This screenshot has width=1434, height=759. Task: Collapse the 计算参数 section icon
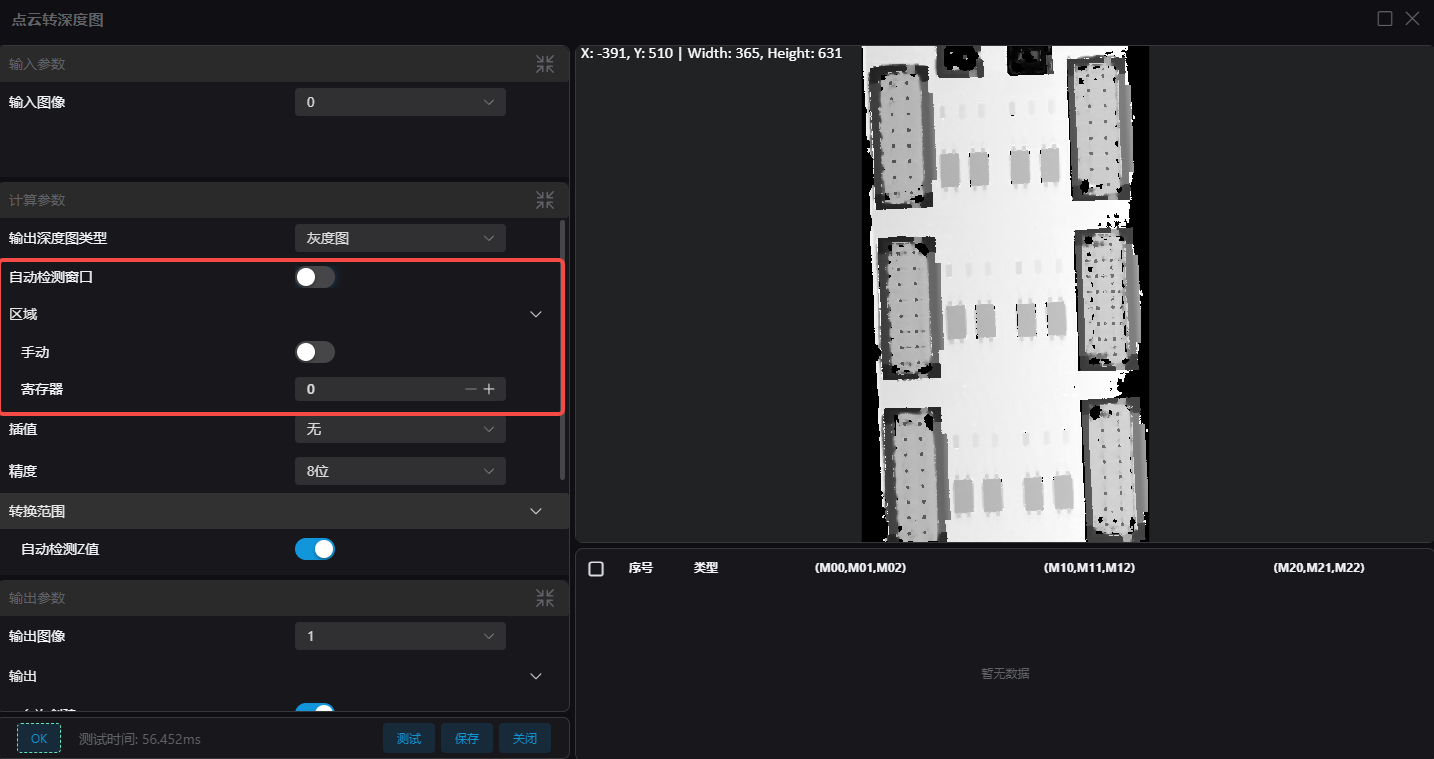point(545,200)
